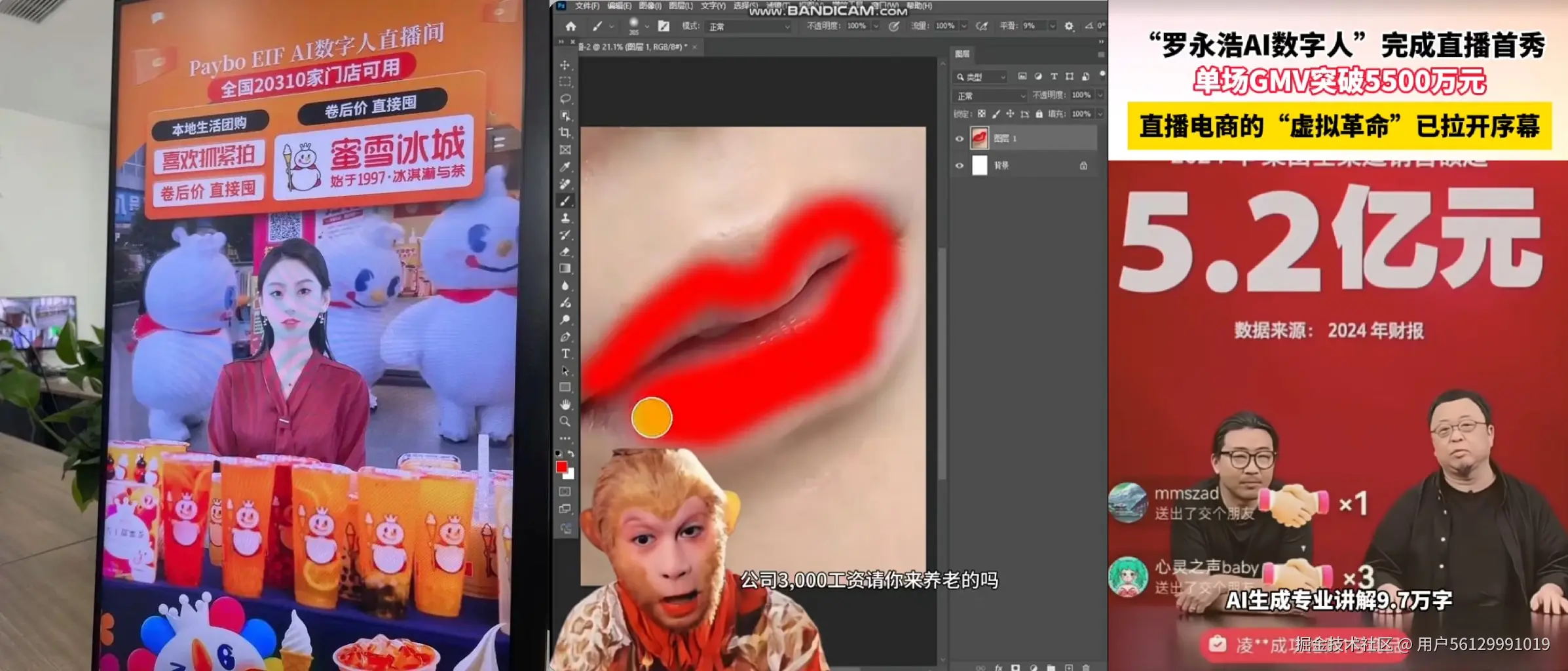Close the document tab at 21.1%
The height and width of the screenshot is (671, 1568).
[694, 47]
